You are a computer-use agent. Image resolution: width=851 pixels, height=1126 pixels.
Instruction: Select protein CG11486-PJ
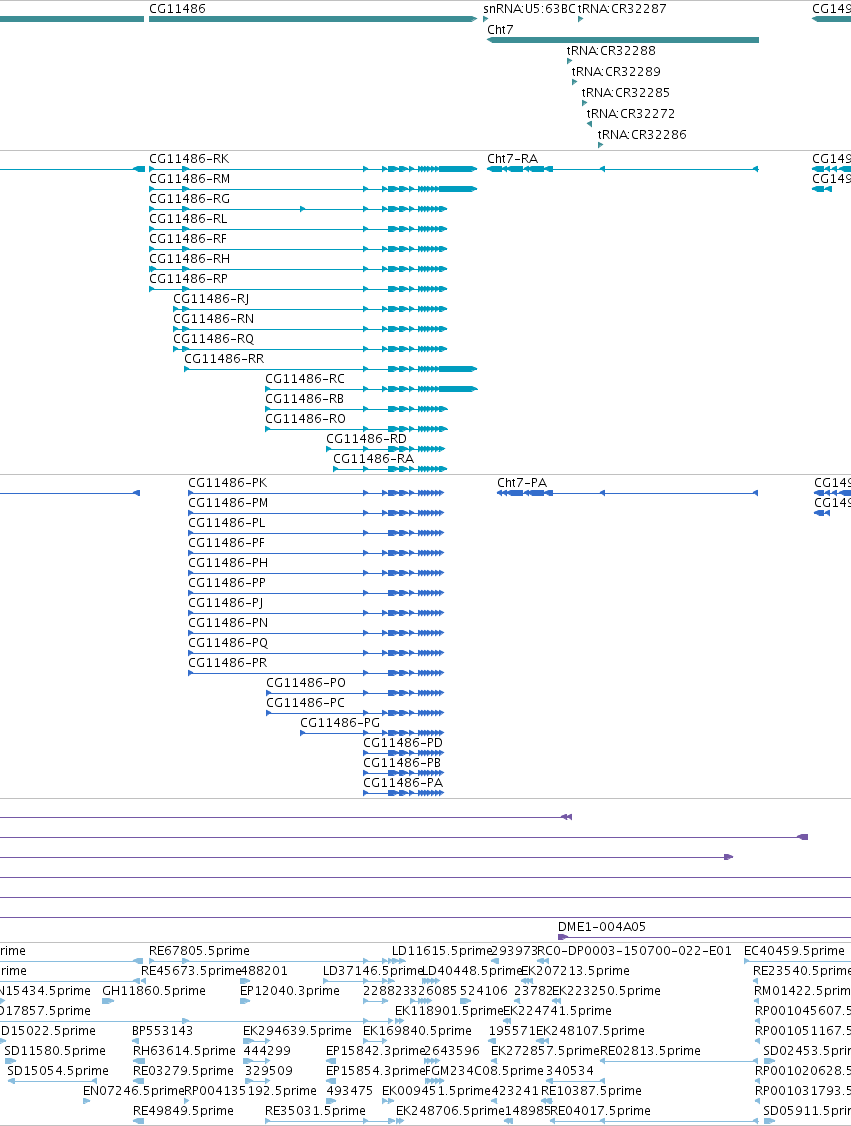click(x=225, y=602)
